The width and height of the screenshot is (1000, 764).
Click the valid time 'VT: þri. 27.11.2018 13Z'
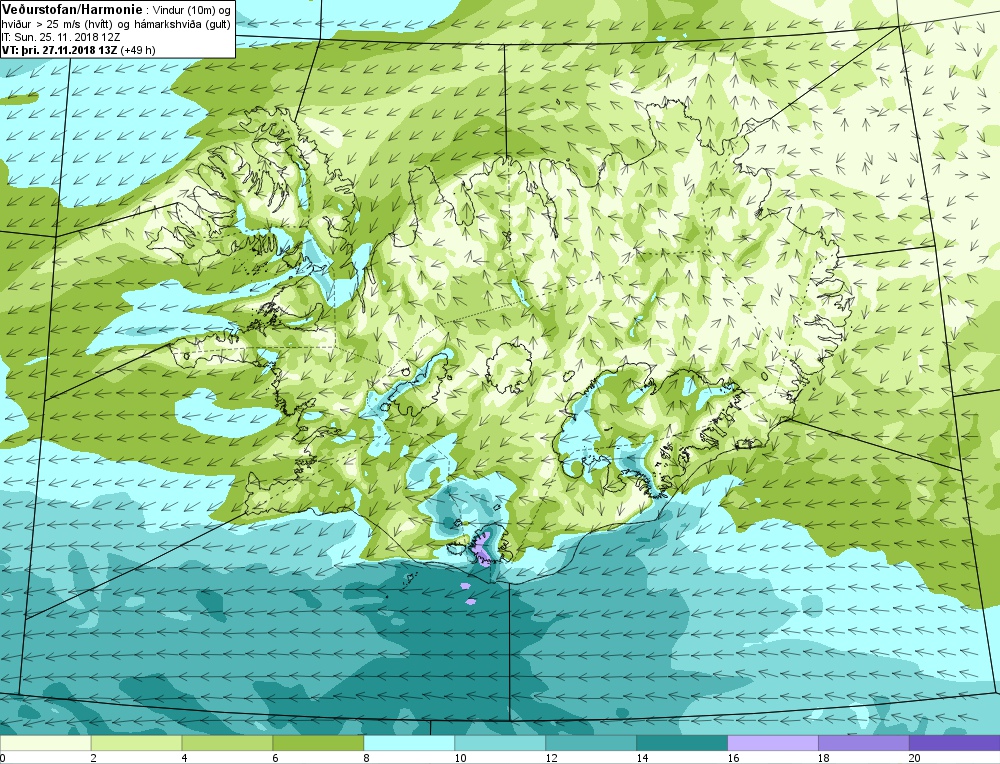point(59,50)
